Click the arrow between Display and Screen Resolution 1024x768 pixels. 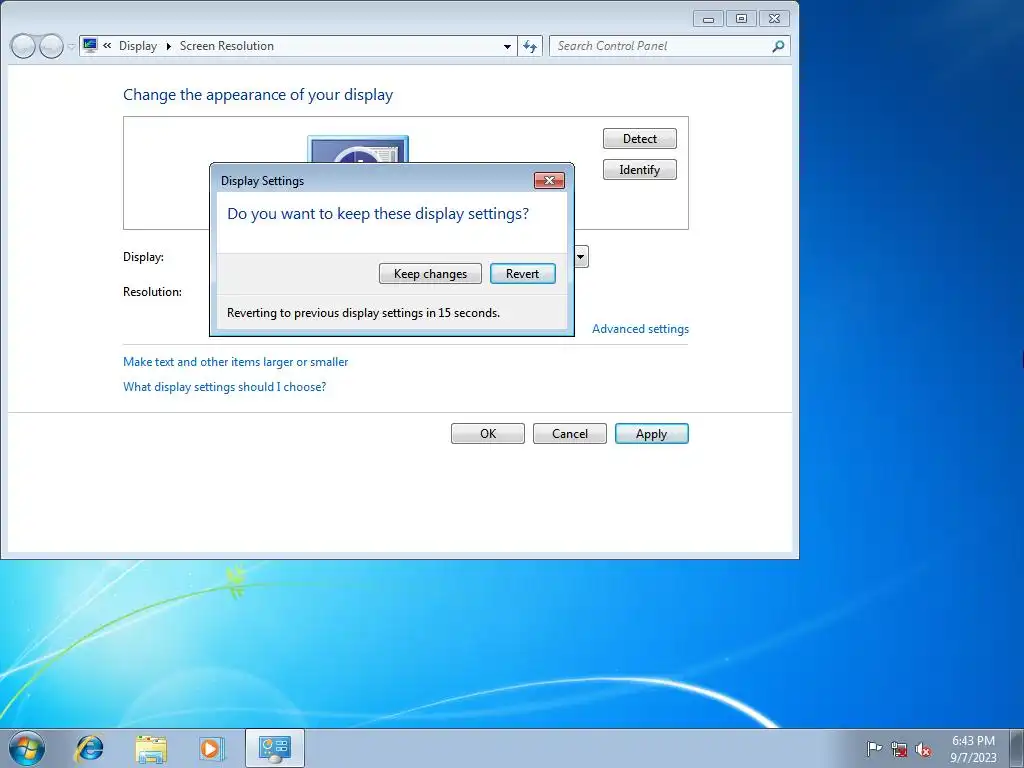(x=168, y=46)
